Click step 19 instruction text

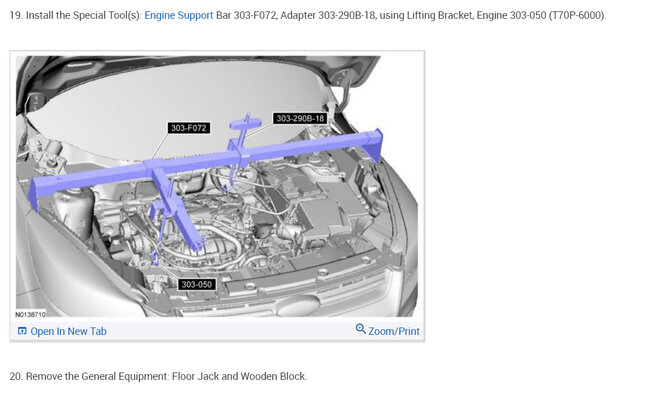pyautogui.click(x=308, y=15)
